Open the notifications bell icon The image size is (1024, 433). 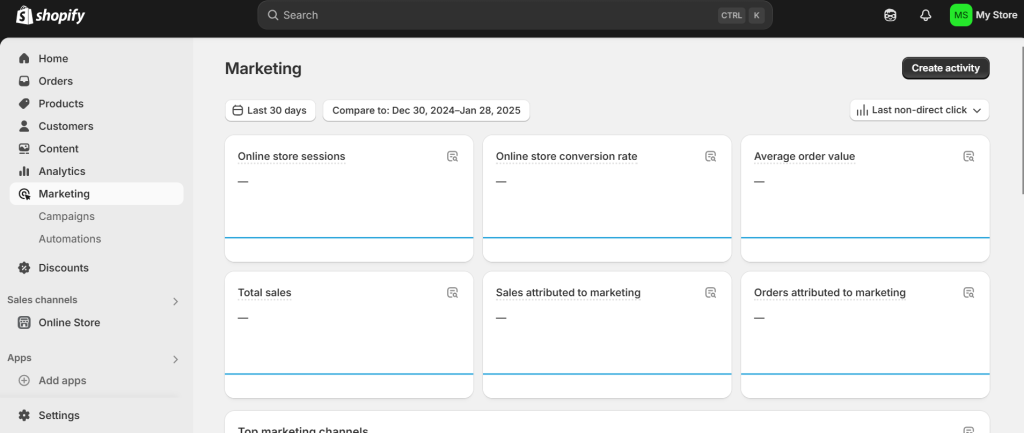[925, 15]
